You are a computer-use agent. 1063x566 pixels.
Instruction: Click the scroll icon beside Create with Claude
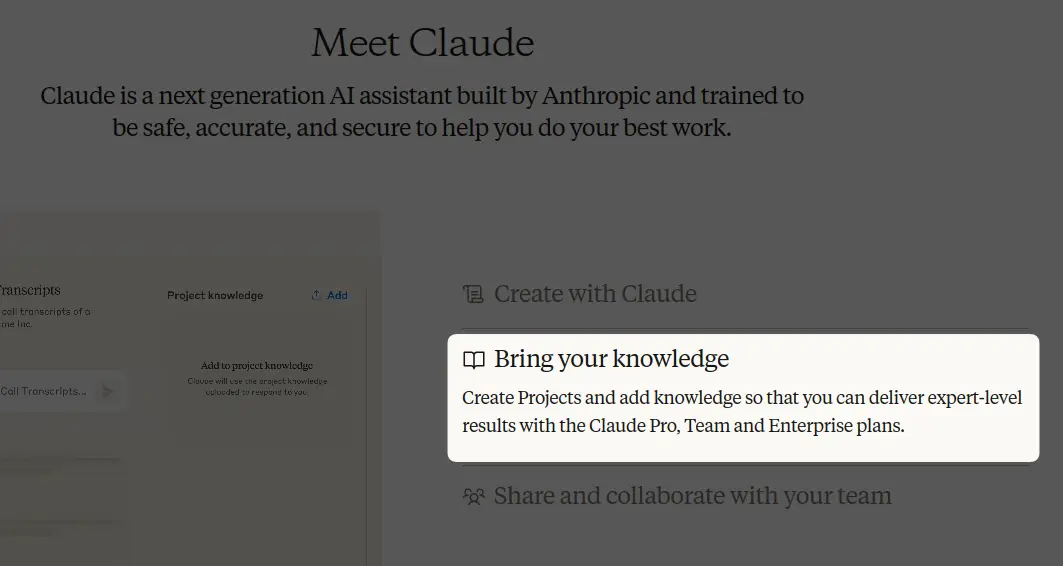tap(473, 294)
